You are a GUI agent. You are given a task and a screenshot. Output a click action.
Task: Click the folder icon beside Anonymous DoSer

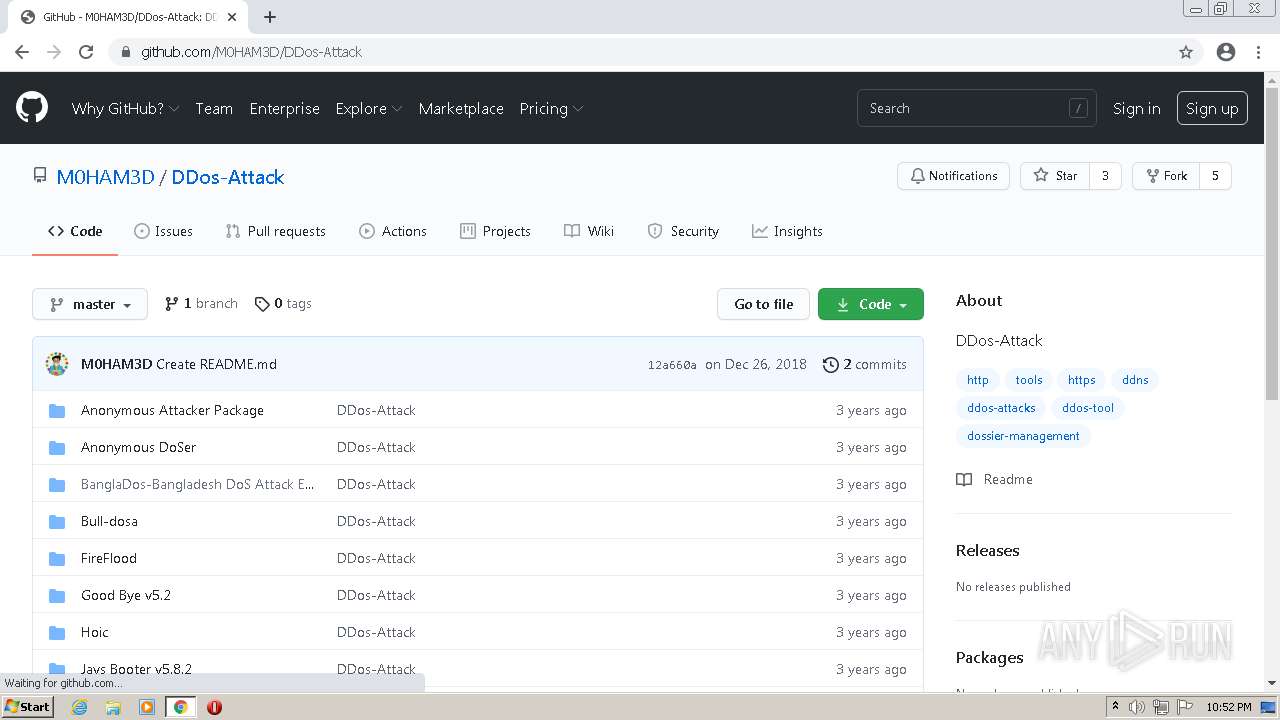coord(57,448)
